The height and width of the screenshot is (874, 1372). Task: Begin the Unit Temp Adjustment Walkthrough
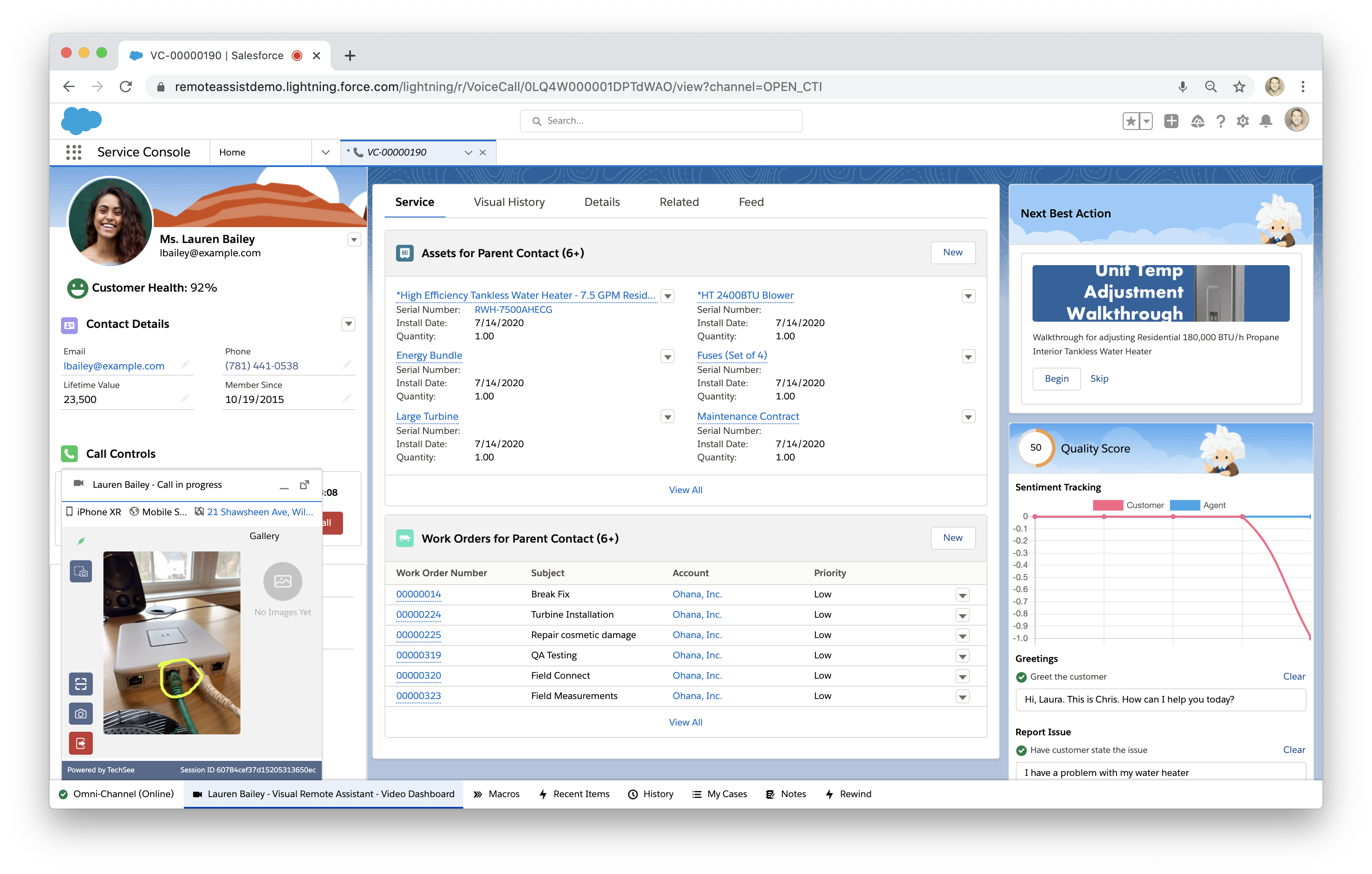click(1056, 378)
